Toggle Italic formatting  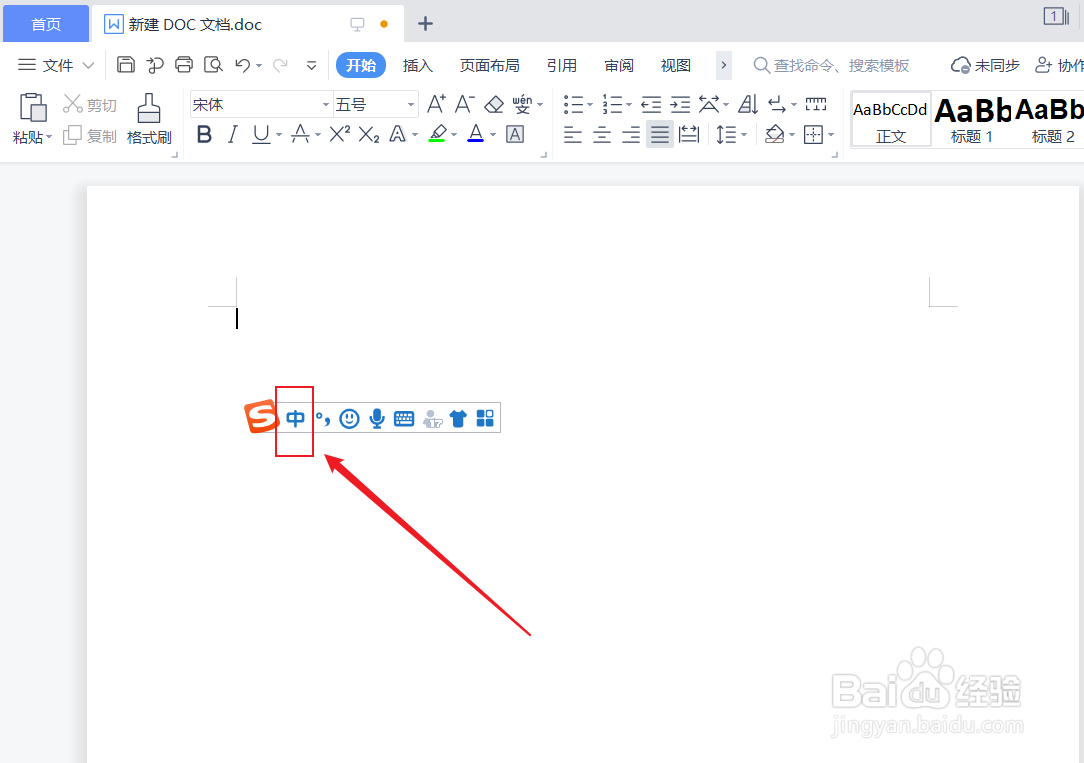[x=233, y=134]
